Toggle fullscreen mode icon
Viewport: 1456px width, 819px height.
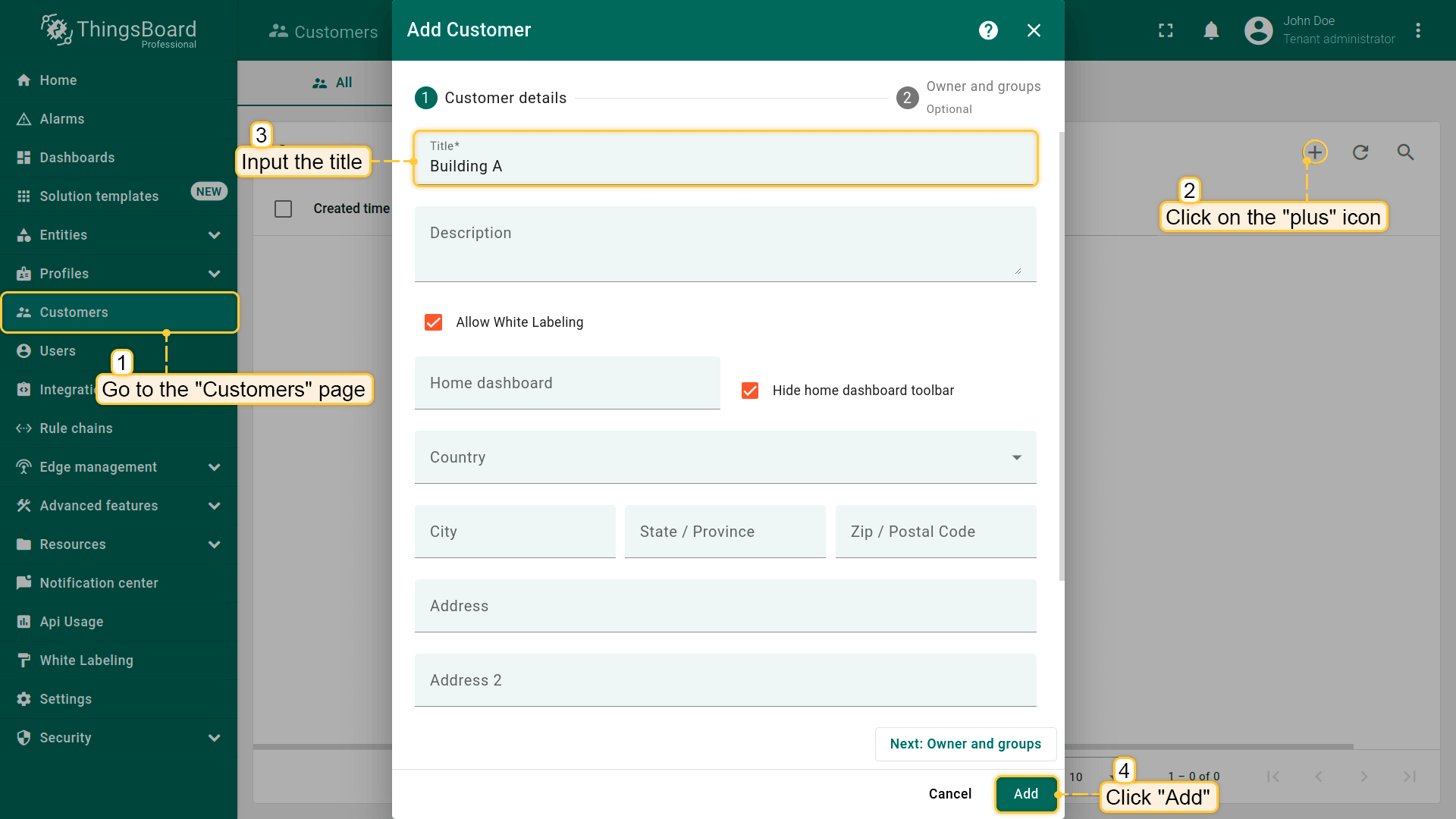tap(1166, 30)
